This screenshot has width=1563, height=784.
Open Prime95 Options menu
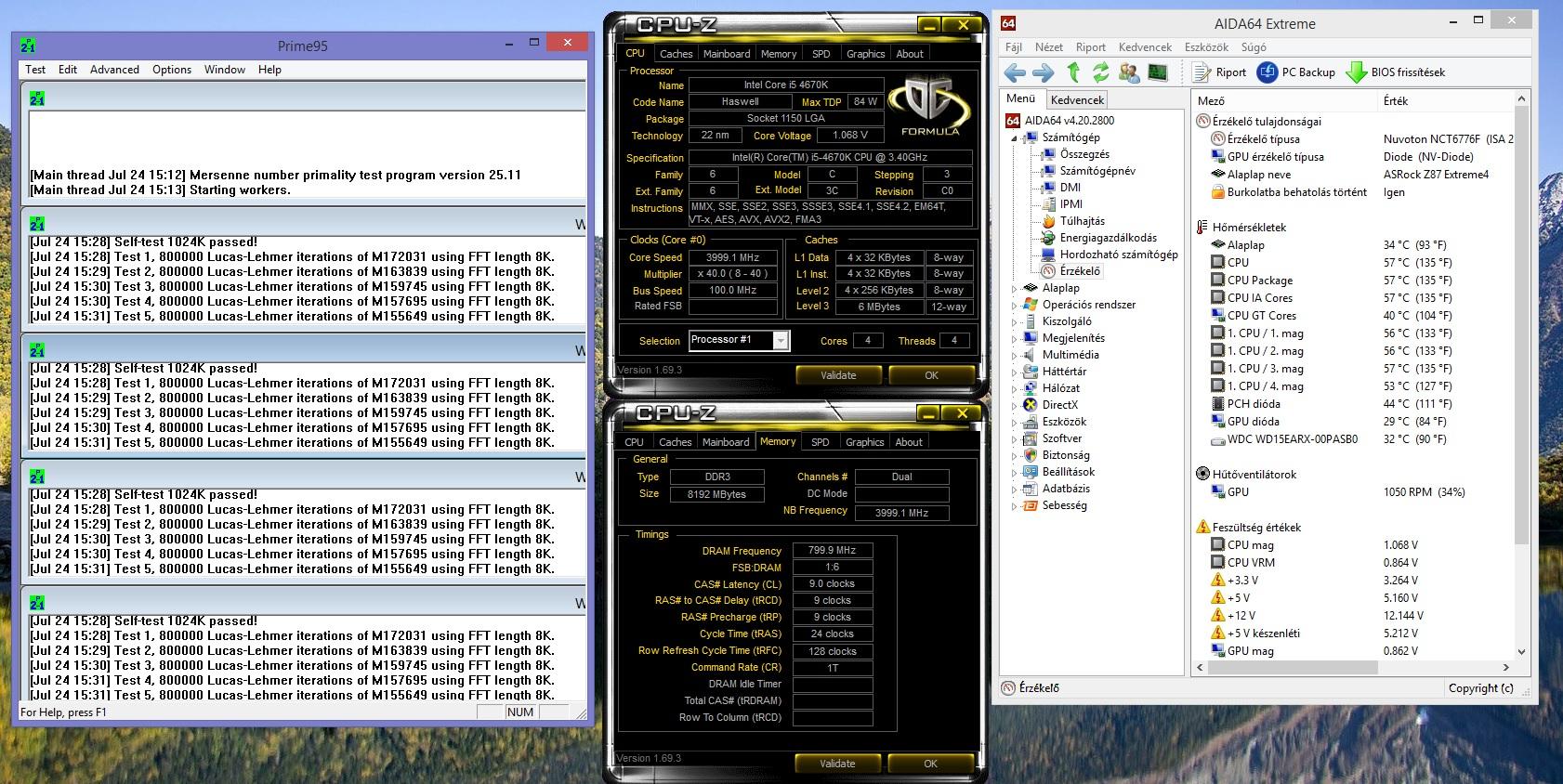coord(172,70)
